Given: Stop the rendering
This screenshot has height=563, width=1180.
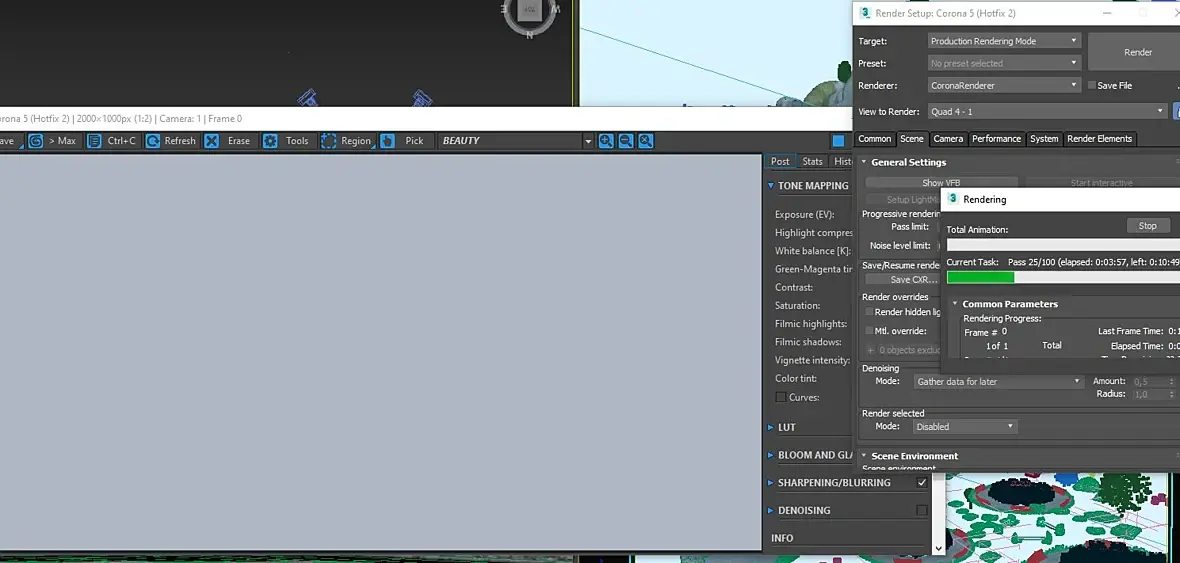Looking at the screenshot, I should click(1147, 226).
